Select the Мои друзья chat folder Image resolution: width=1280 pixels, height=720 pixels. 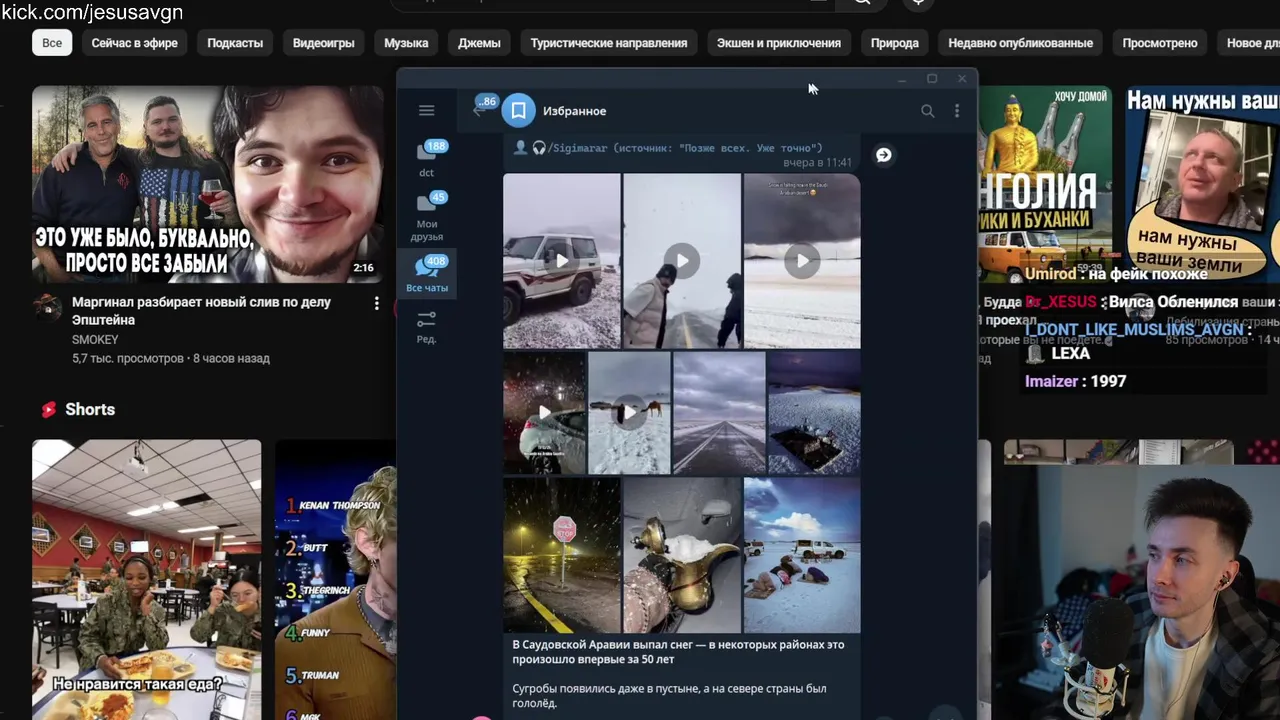click(426, 217)
